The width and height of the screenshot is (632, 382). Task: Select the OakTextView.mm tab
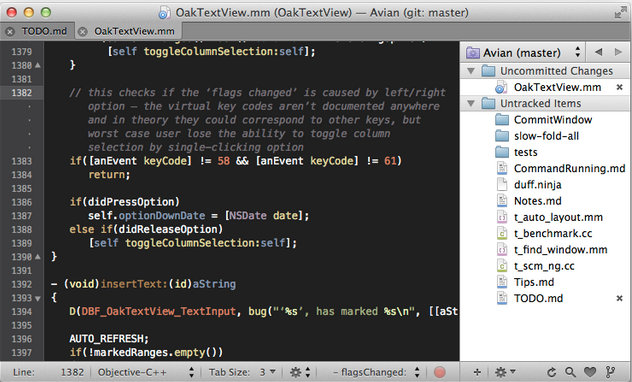coord(134,31)
